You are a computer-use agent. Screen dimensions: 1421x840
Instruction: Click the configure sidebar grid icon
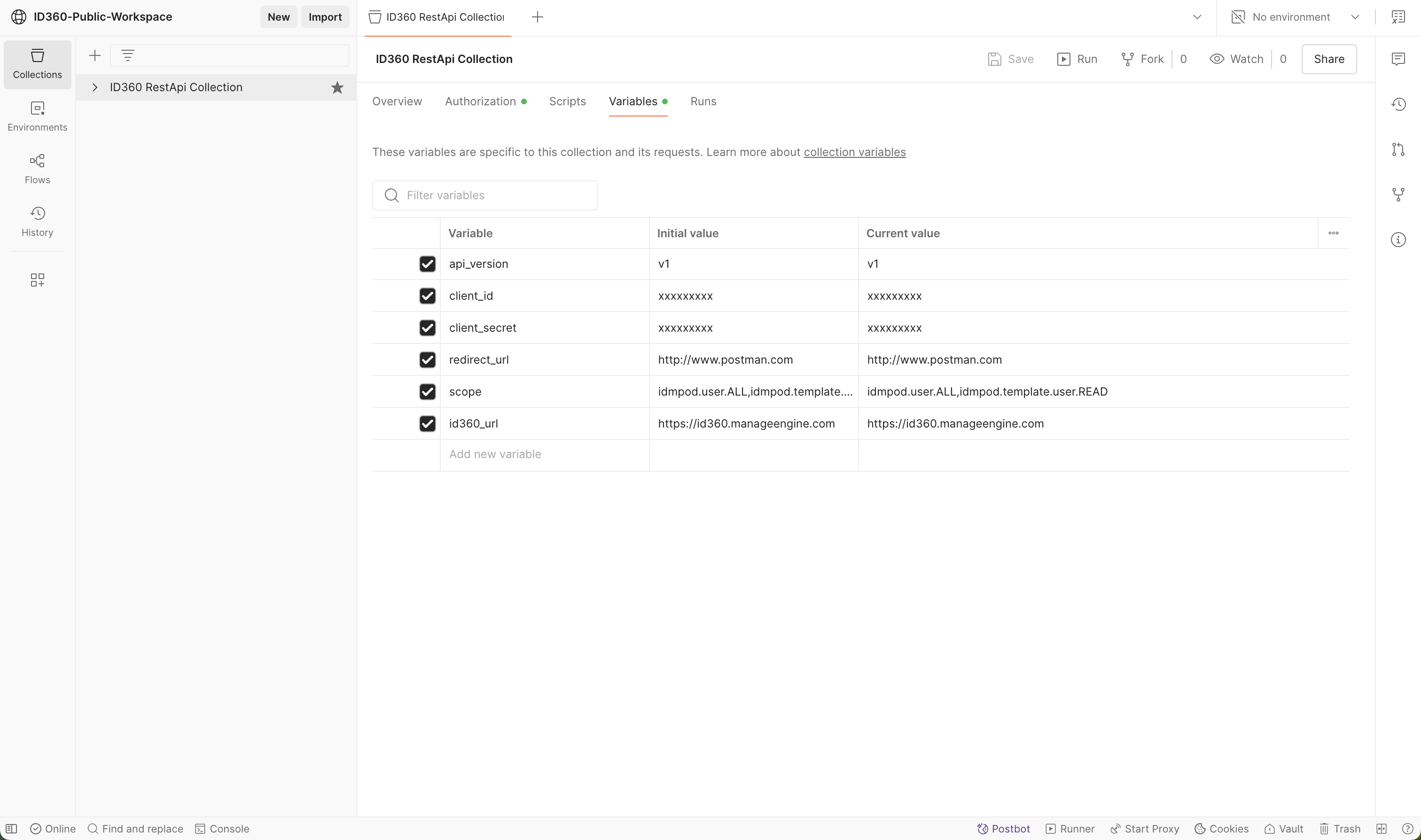click(x=38, y=280)
